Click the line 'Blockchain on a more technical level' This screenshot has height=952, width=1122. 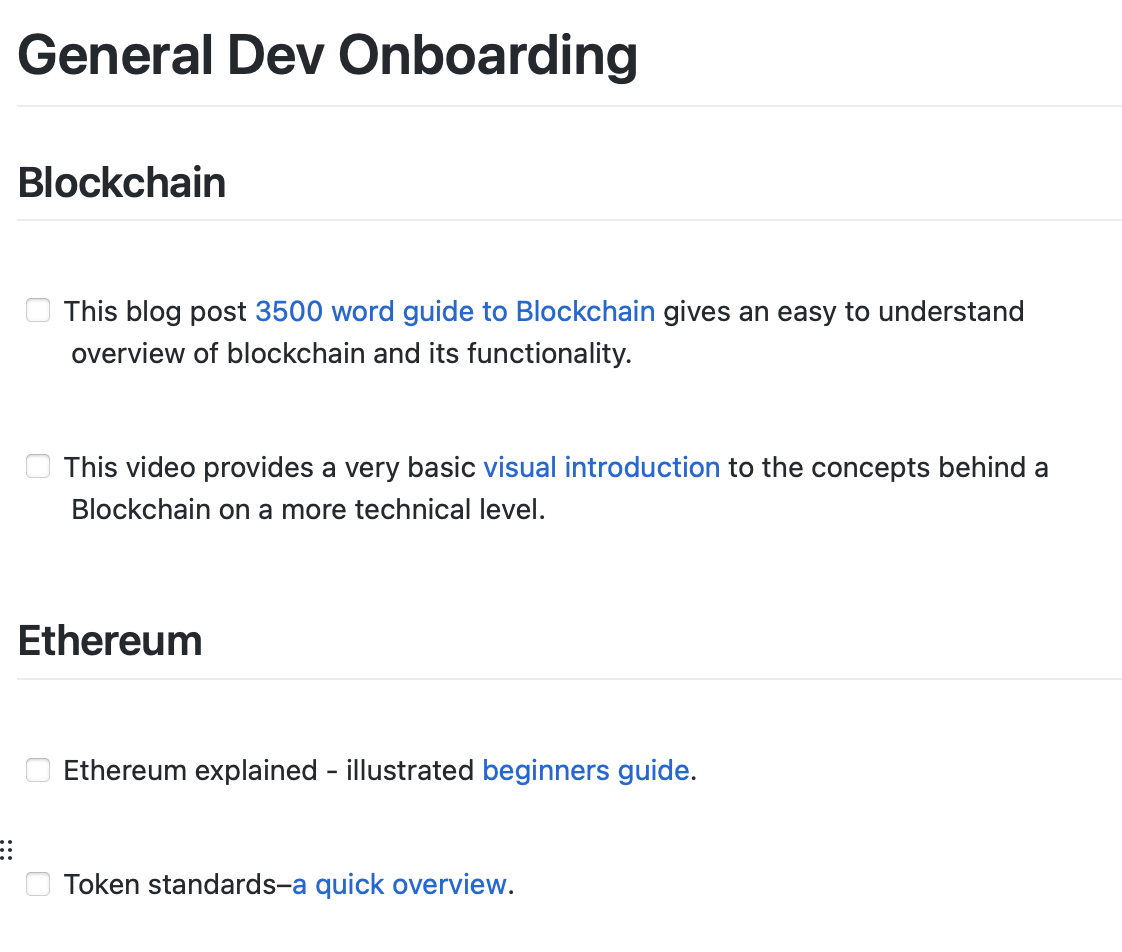pyautogui.click(x=308, y=510)
